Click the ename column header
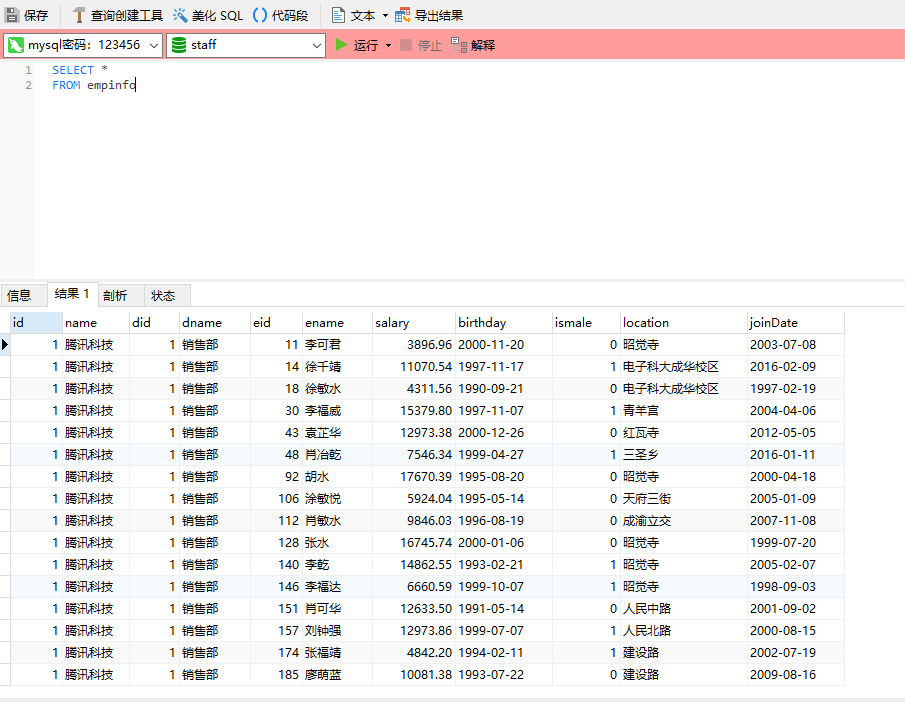Viewport: 905px width, 702px height. pyautogui.click(x=338, y=323)
